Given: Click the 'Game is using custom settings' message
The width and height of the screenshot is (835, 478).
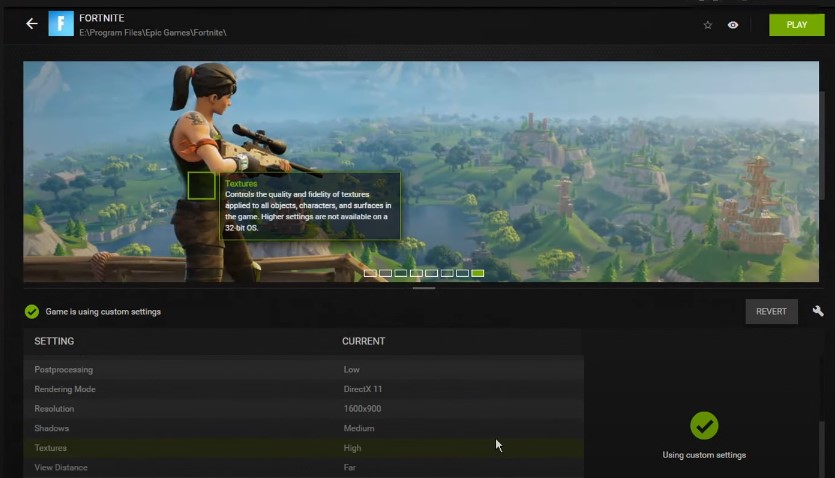Looking at the screenshot, I should click(103, 311).
